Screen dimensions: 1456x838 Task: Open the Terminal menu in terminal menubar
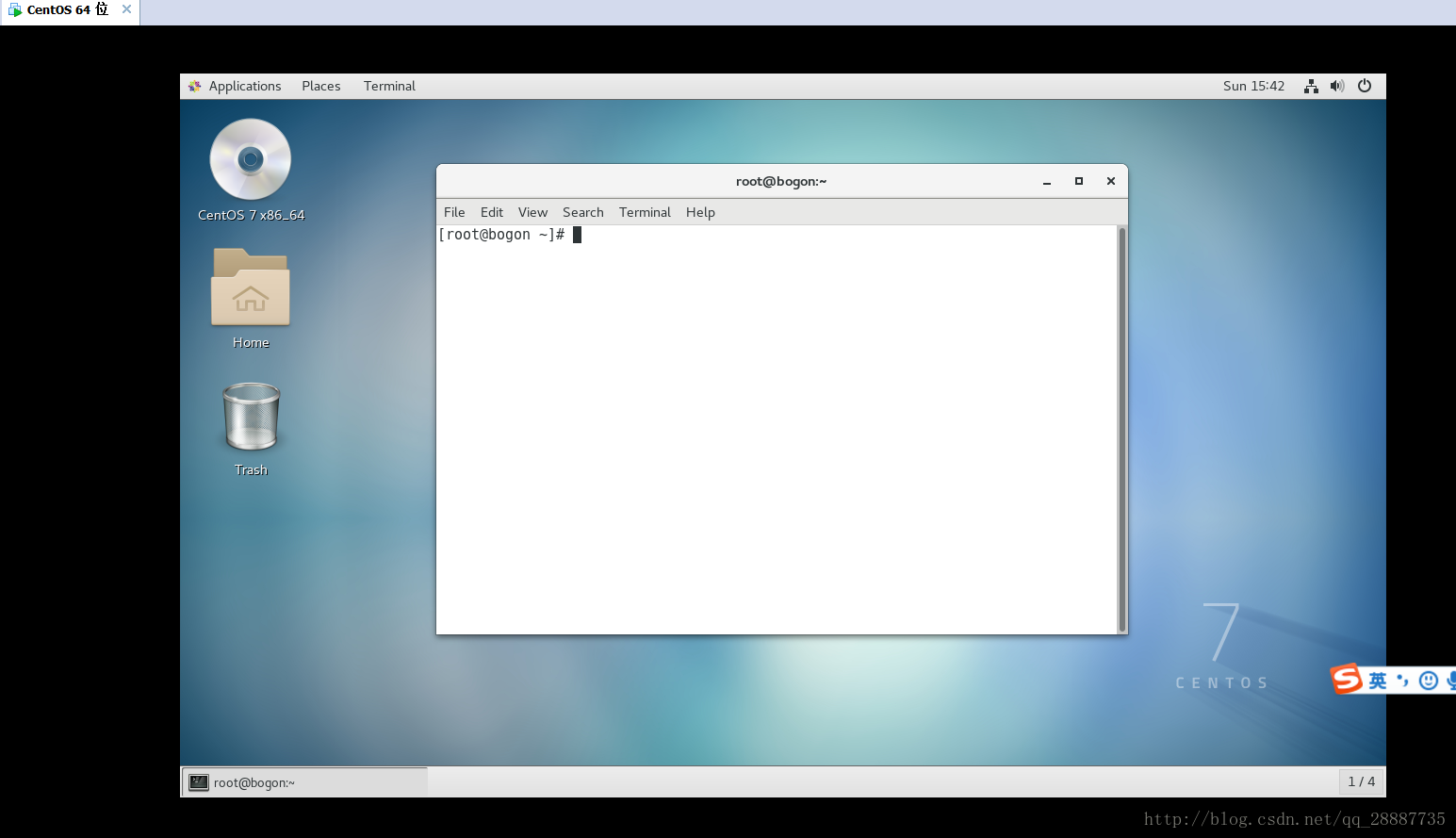pos(645,212)
